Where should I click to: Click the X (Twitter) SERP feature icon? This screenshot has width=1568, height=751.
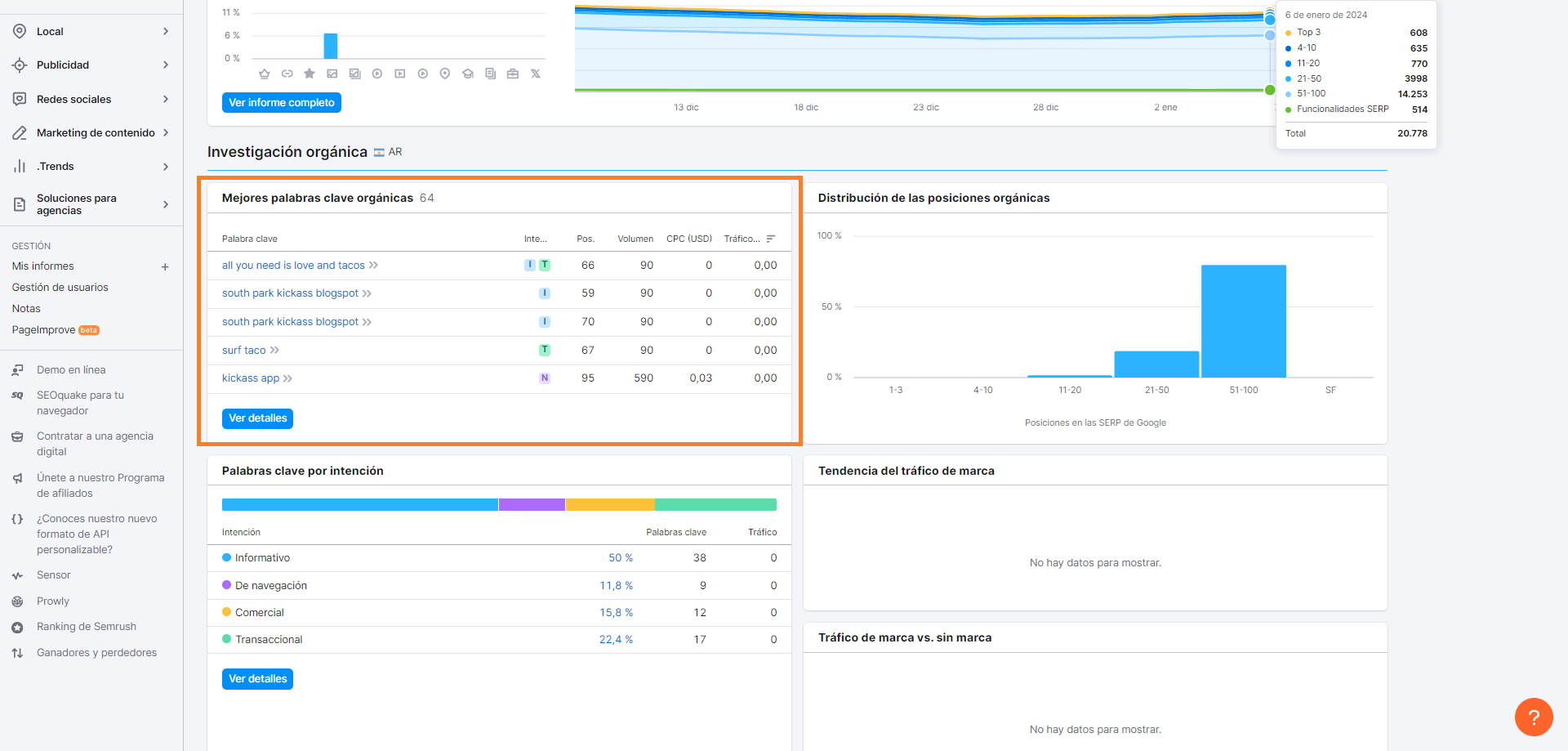[536, 74]
